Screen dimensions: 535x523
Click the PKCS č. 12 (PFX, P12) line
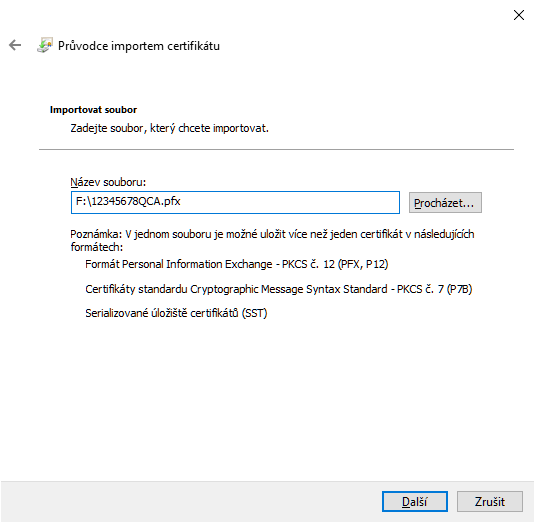(236, 264)
